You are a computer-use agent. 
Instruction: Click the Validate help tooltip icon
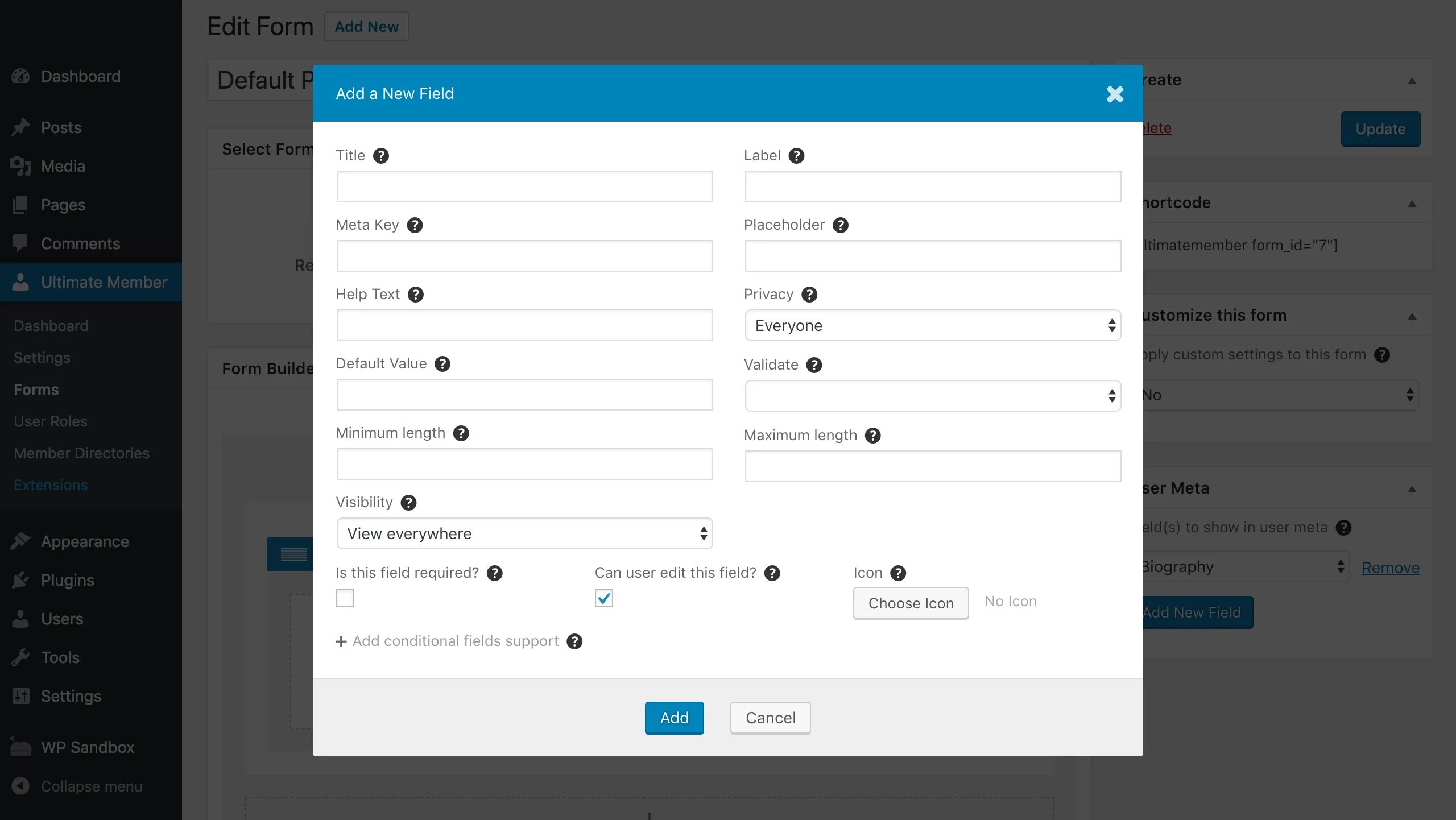pos(814,365)
